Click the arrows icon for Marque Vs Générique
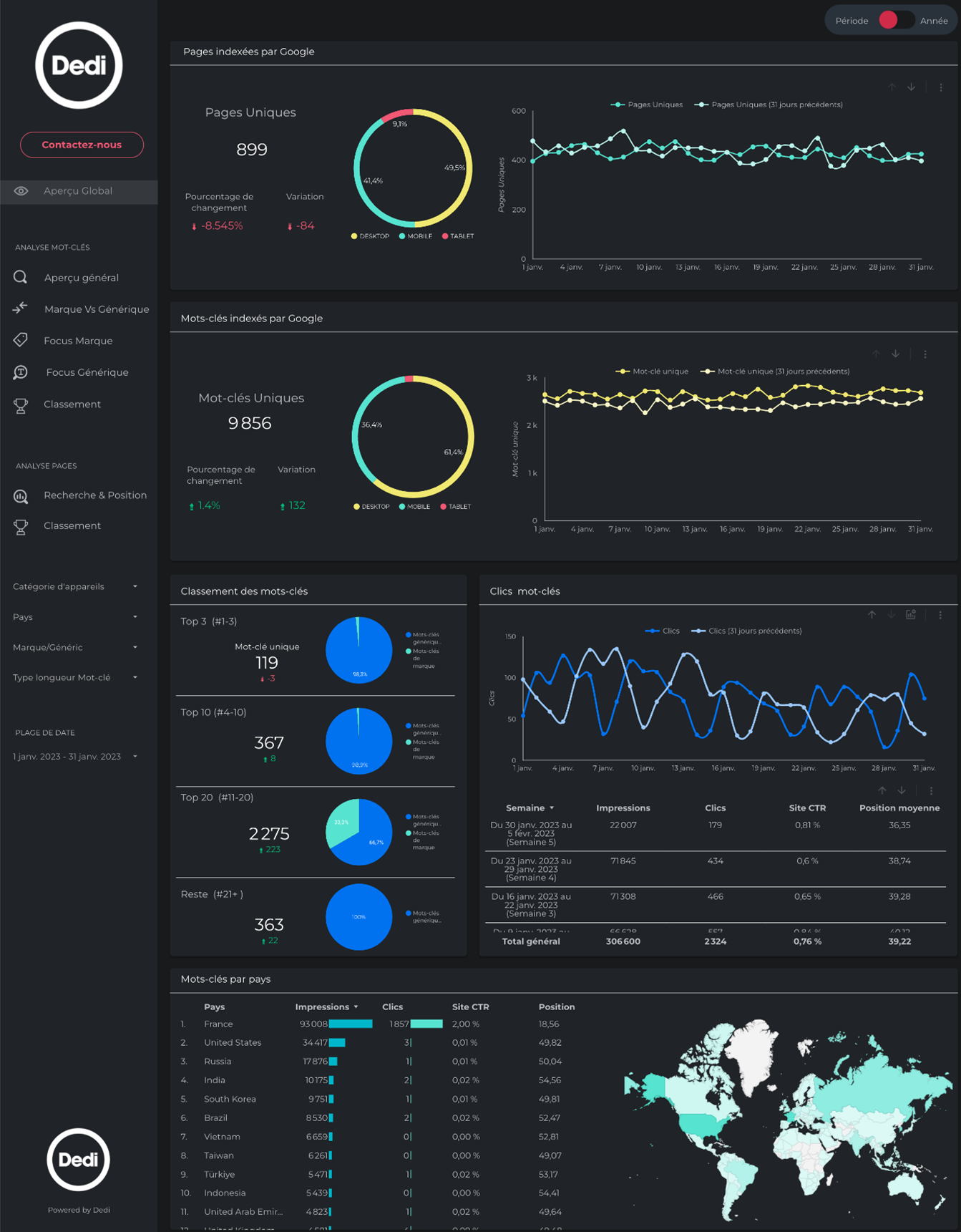This screenshot has width=961, height=1232. point(20,309)
